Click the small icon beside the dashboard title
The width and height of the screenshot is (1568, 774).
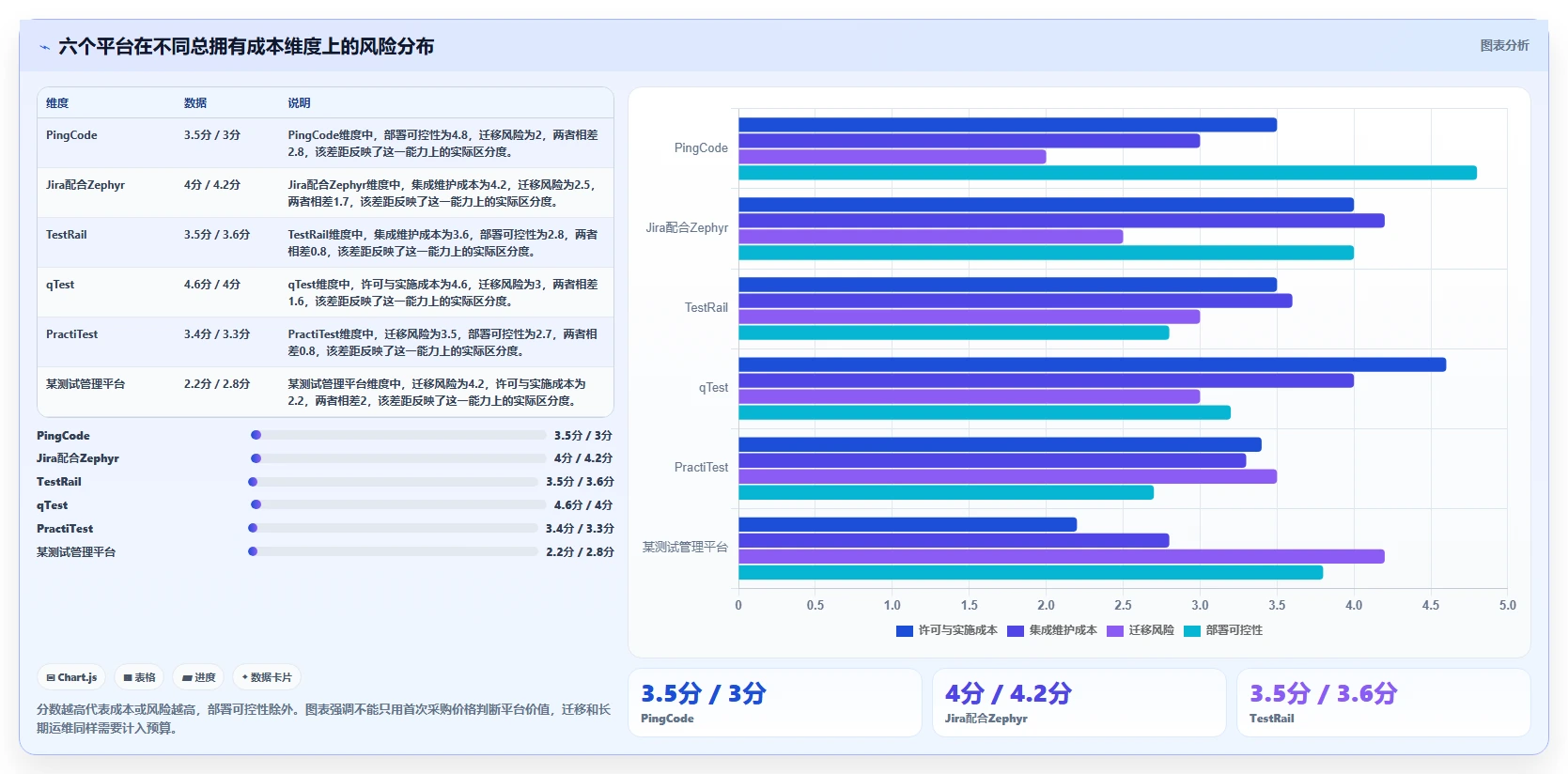[x=44, y=47]
